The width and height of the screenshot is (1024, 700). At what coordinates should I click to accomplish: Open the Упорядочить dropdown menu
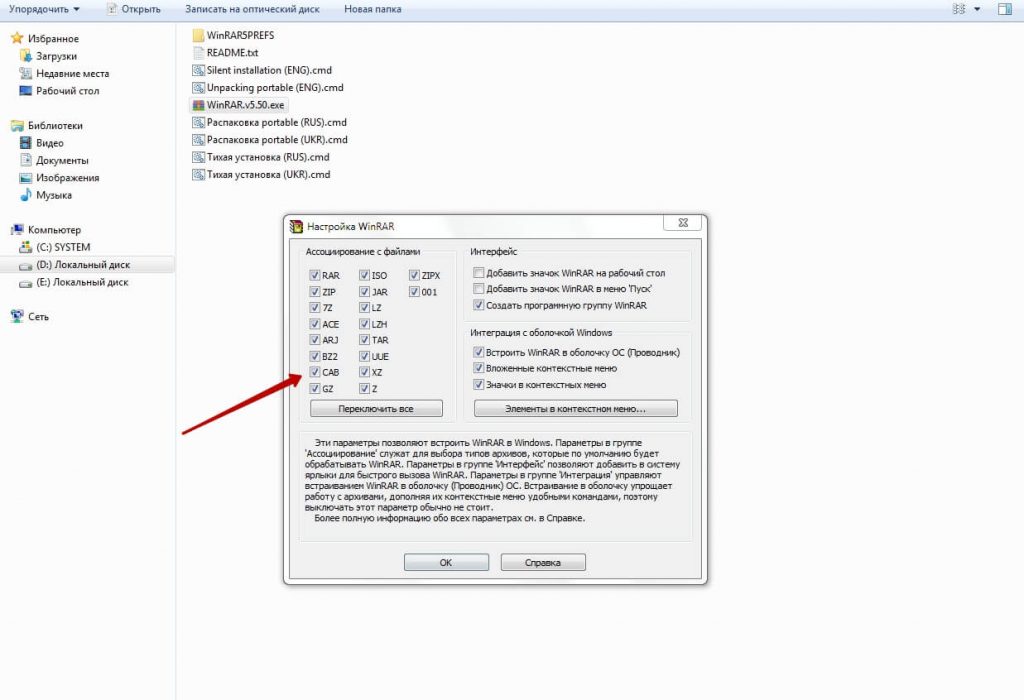coord(43,9)
